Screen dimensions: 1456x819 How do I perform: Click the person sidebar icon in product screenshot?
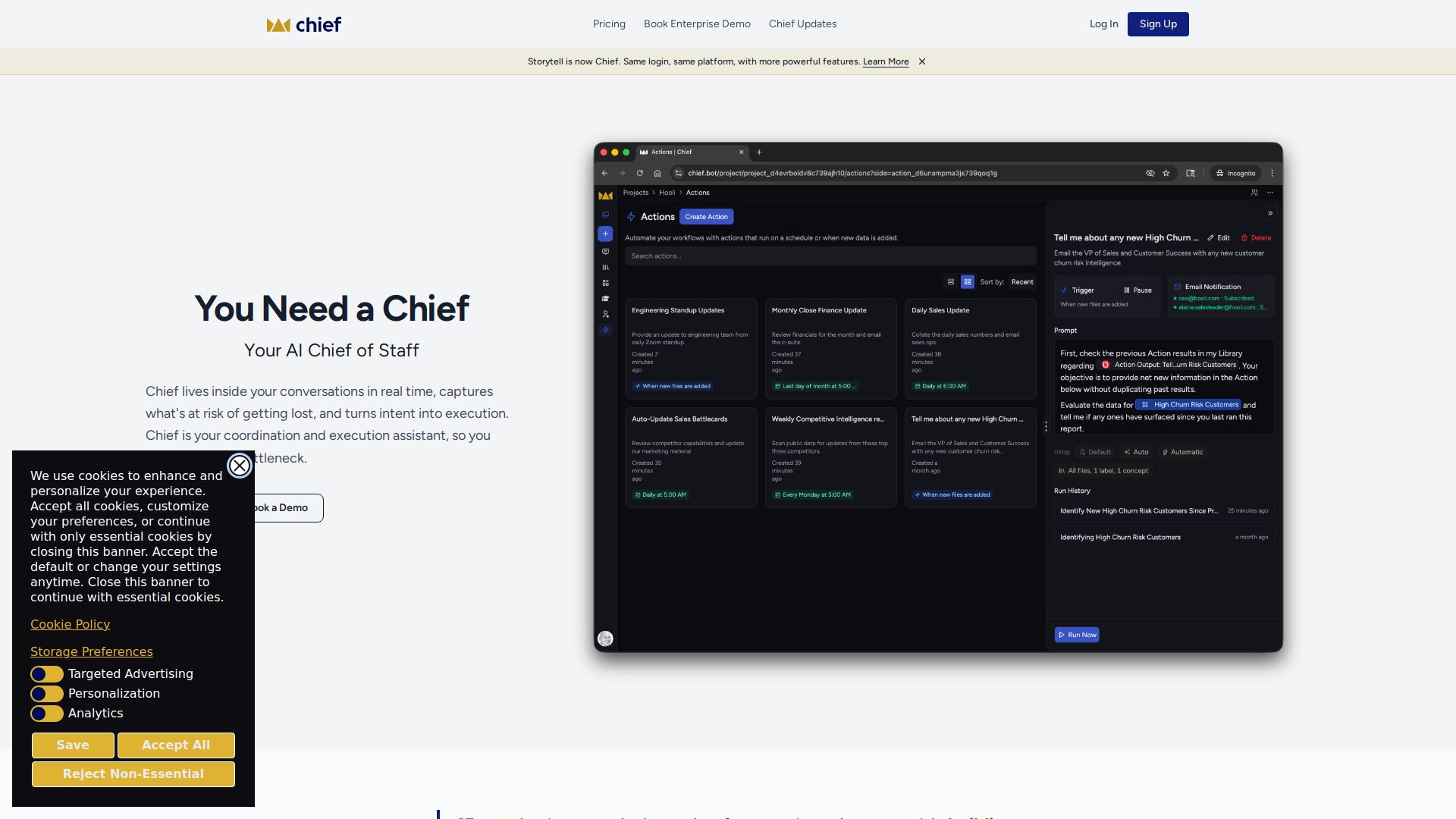click(605, 314)
